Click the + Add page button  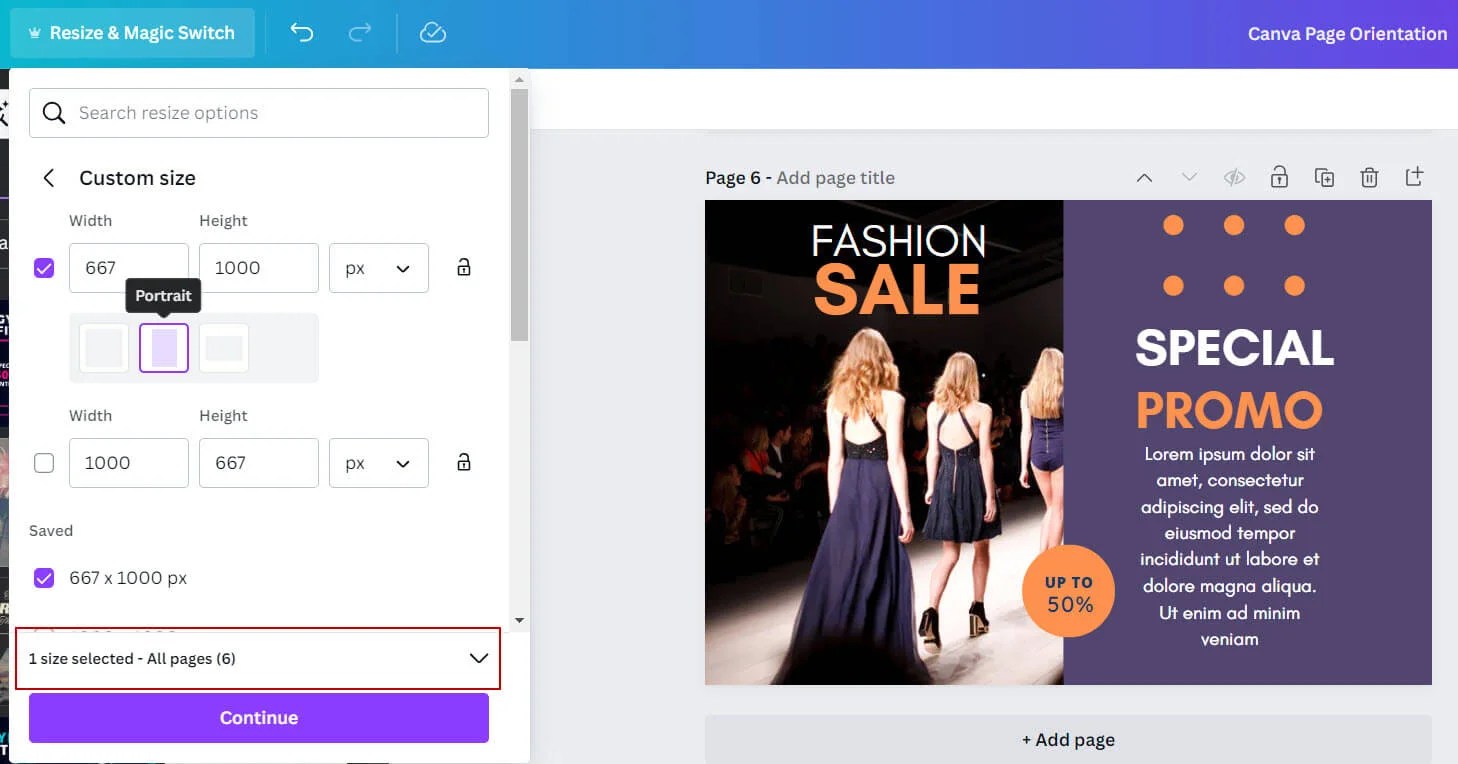coord(1068,740)
